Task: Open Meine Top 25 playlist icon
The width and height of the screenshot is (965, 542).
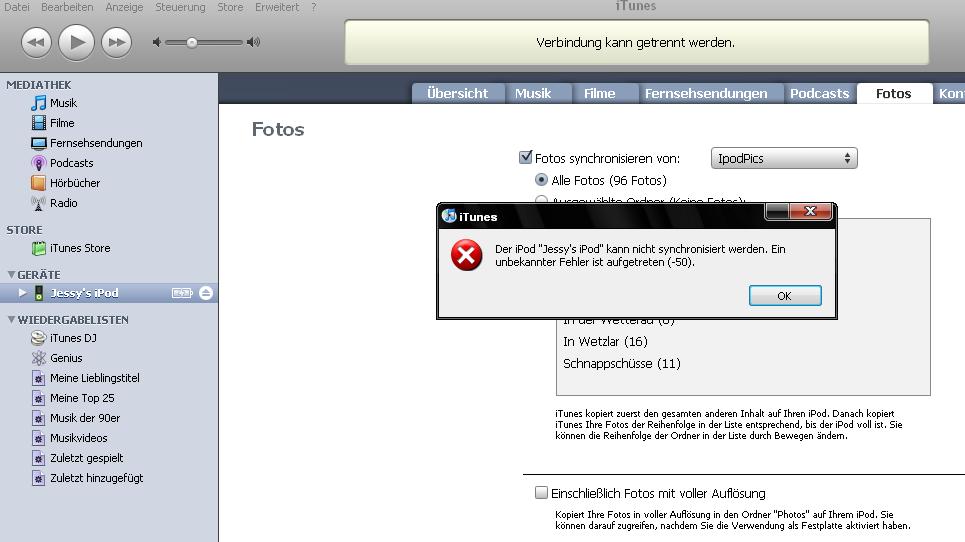Action: pyautogui.click(x=39, y=398)
